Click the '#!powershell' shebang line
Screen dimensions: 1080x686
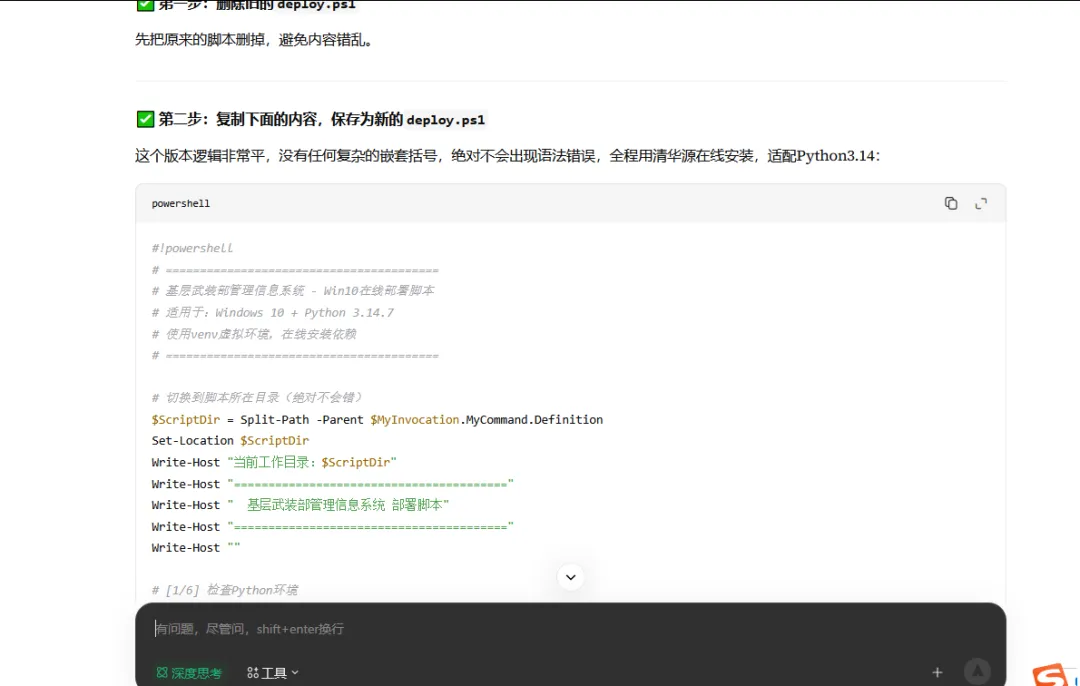192,249
